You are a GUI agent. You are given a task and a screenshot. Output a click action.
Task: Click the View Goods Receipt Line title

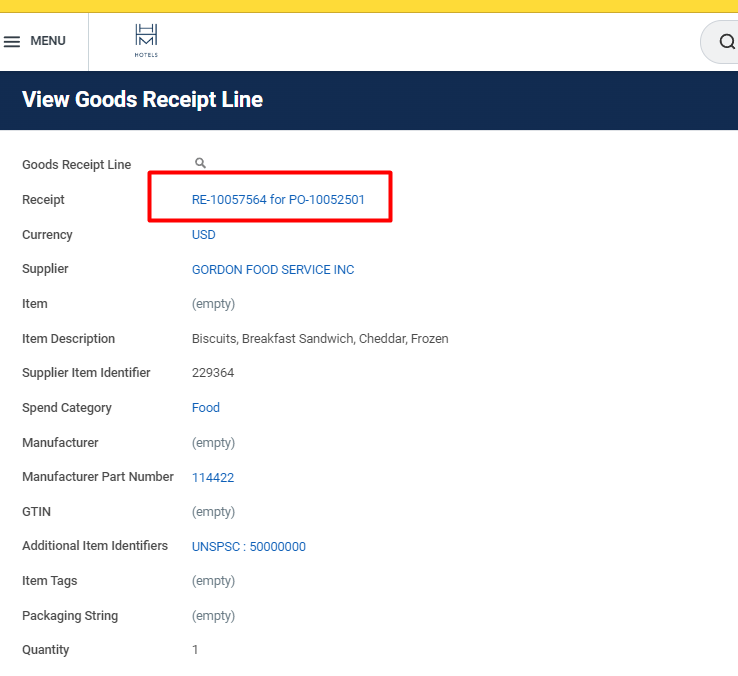142,99
